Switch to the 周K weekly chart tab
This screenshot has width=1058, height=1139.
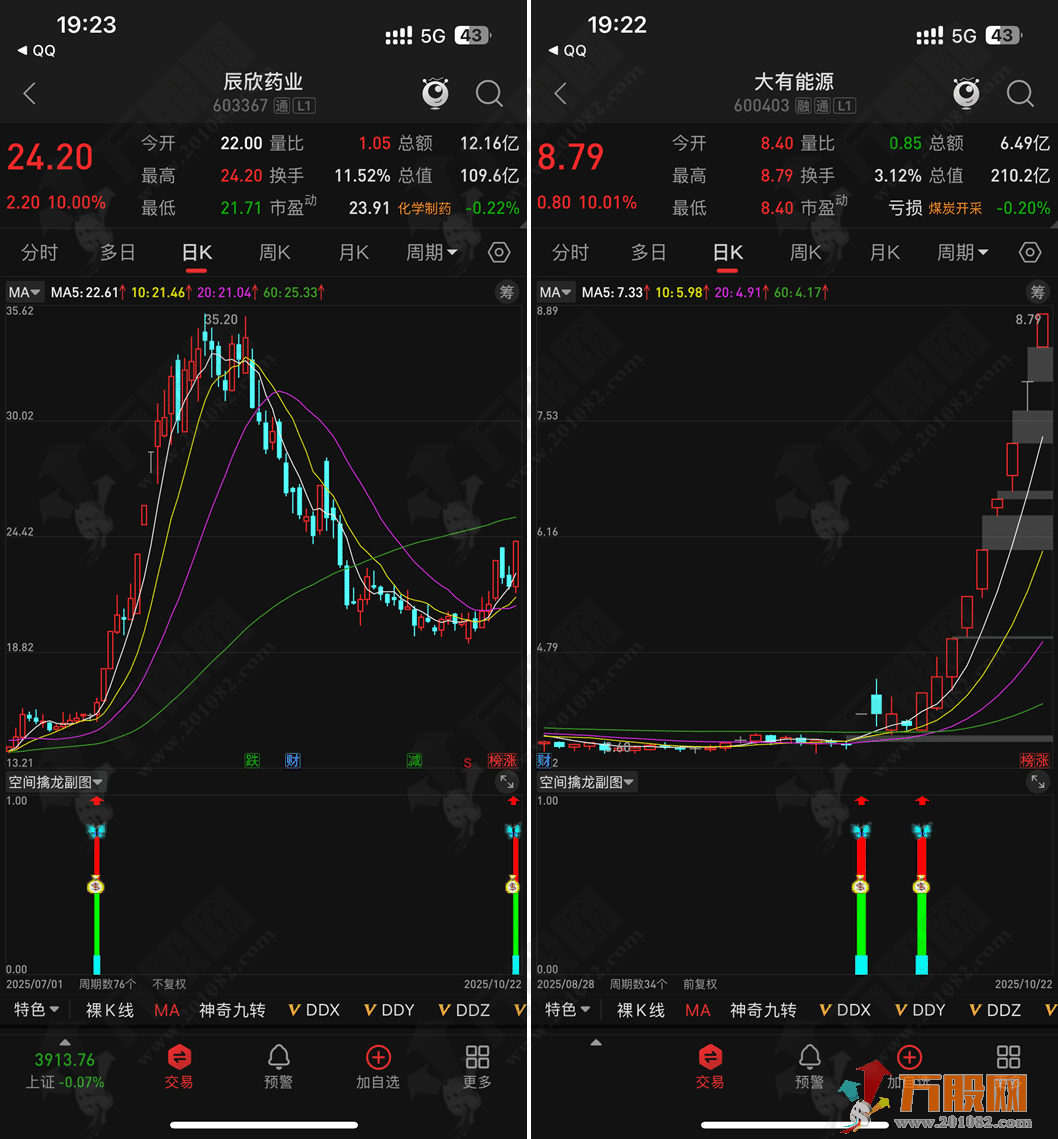pyautogui.click(x=274, y=252)
